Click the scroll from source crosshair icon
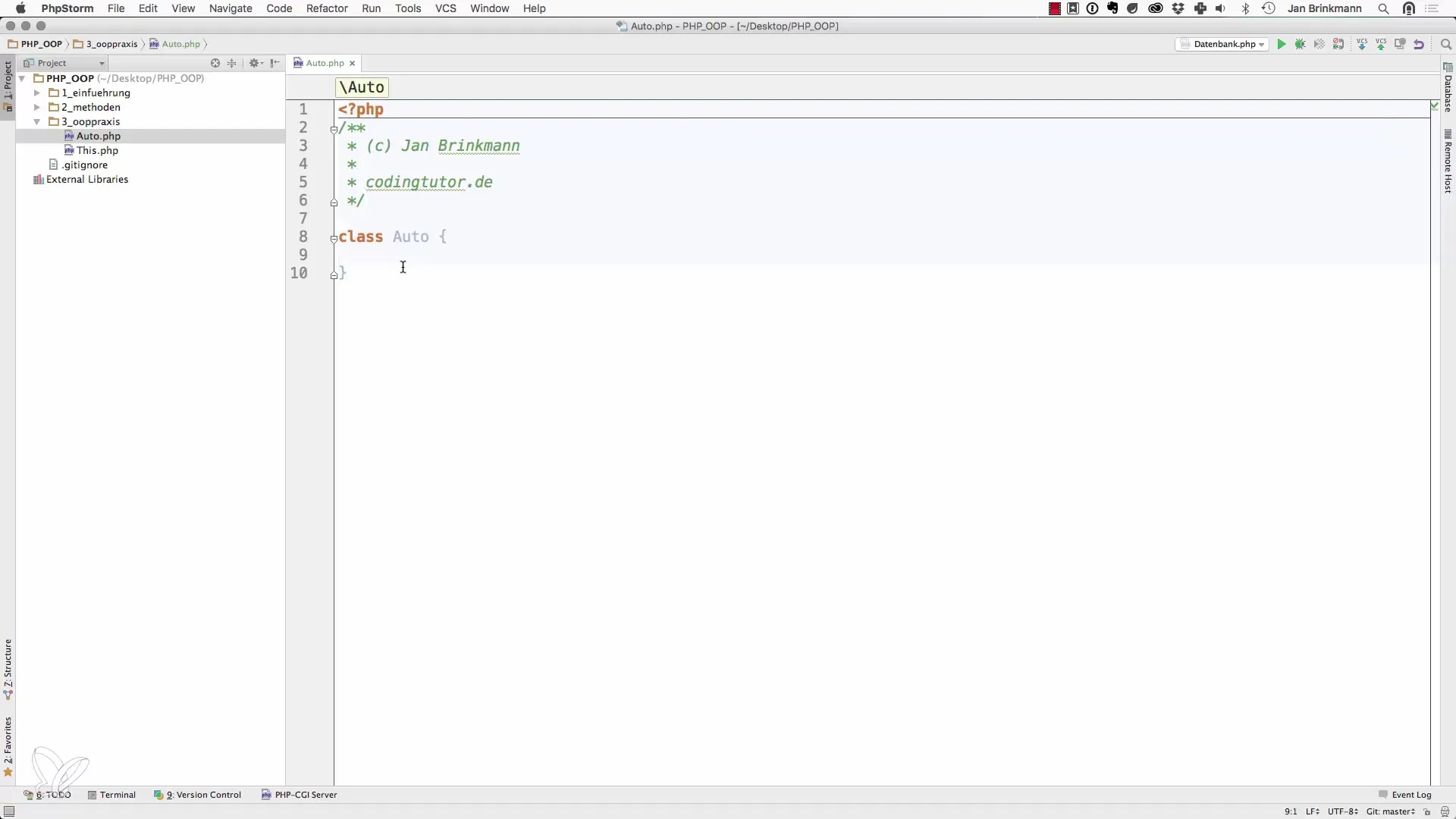This screenshot has width=1456, height=819. (215, 63)
